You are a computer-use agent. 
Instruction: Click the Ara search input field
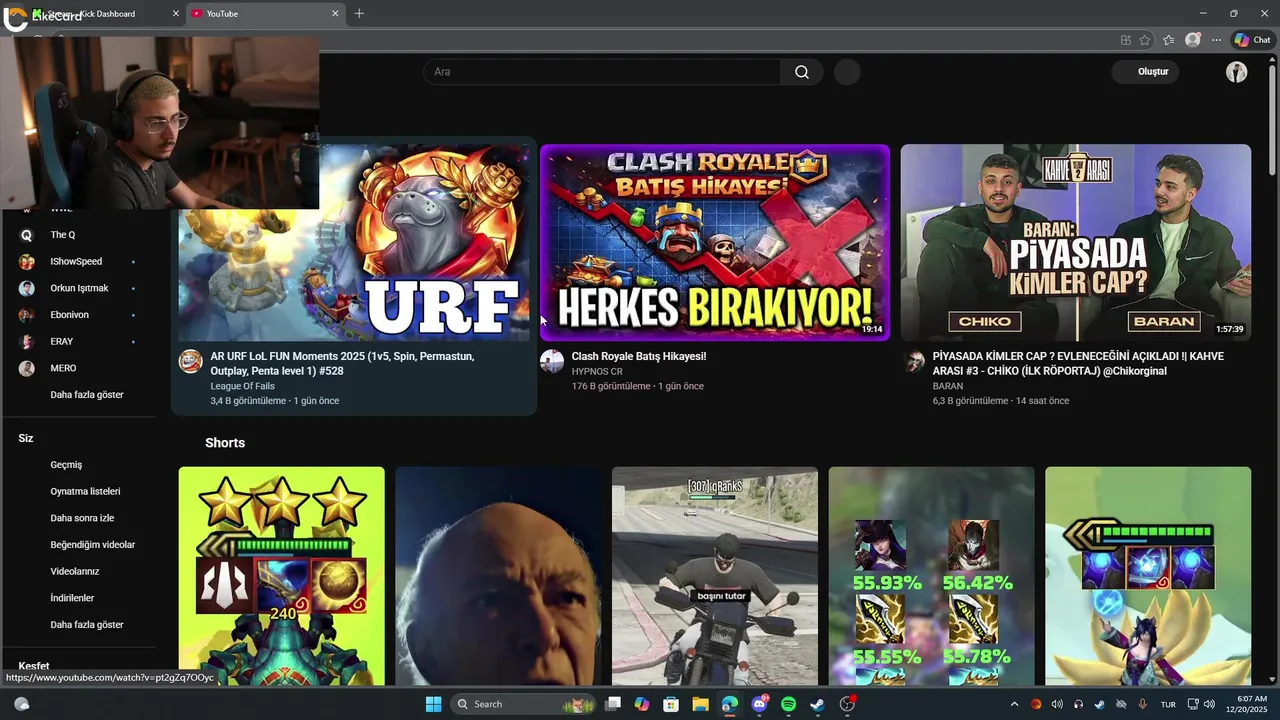[602, 72]
